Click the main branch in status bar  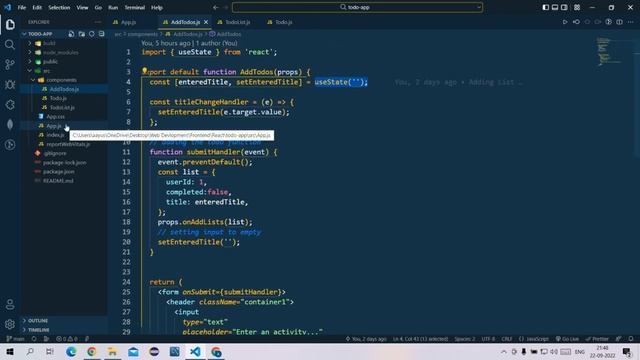16,339
